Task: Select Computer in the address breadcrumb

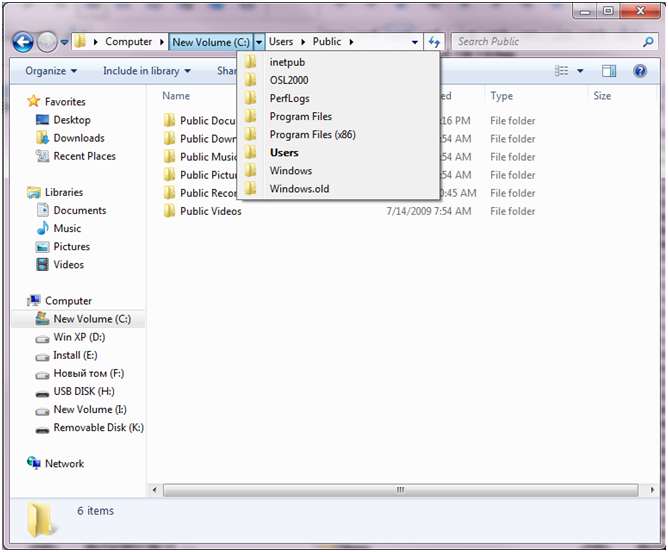Action: (x=128, y=42)
